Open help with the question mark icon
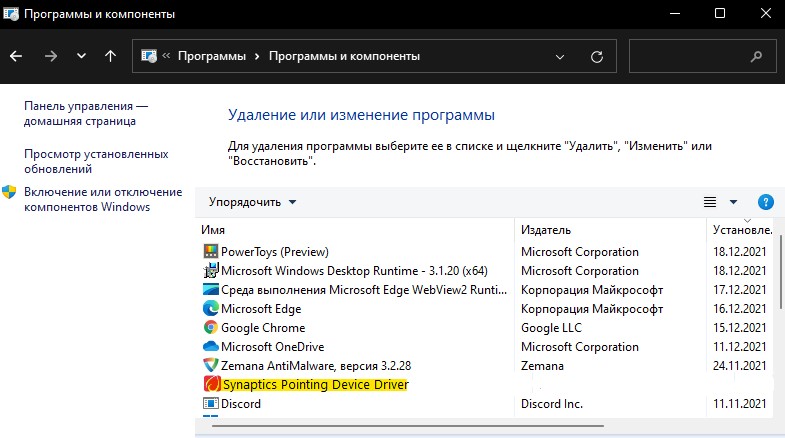This screenshot has height=438, width=785. pyautogui.click(x=765, y=202)
